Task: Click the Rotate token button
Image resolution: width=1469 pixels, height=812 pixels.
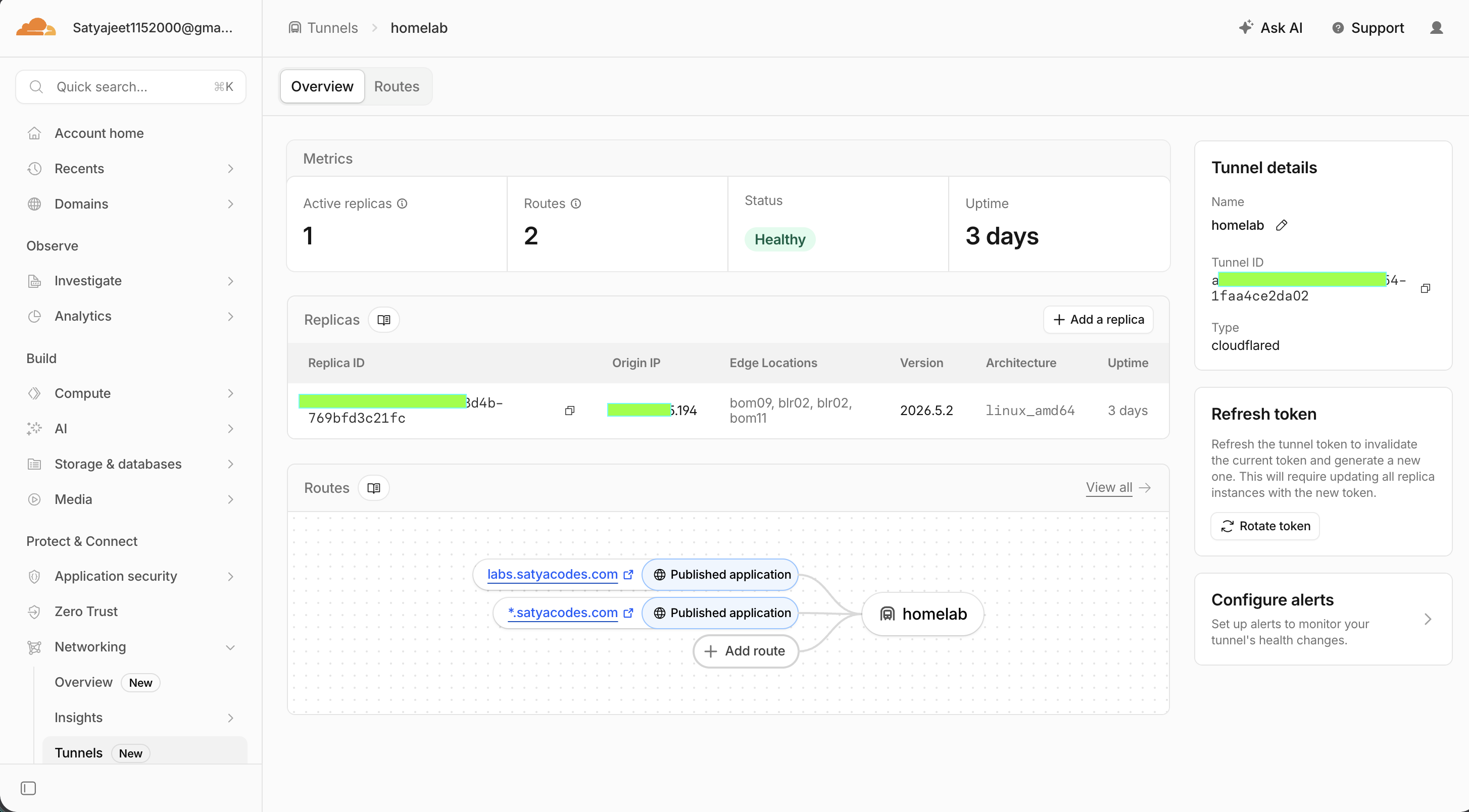Action: click(x=1265, y=526)
